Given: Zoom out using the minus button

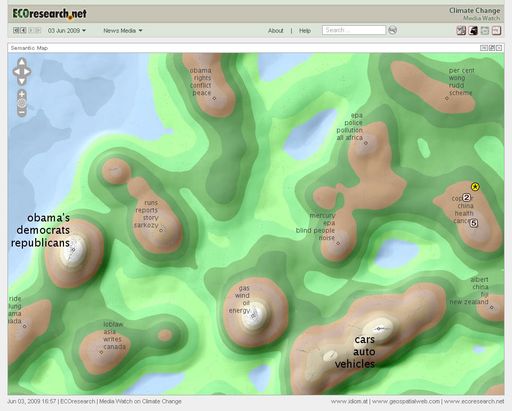Looking at the screenshot, I should point(22,113).
